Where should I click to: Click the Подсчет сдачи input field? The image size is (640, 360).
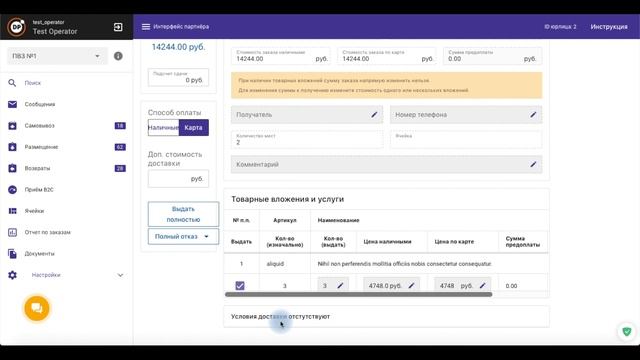[178, 77]
